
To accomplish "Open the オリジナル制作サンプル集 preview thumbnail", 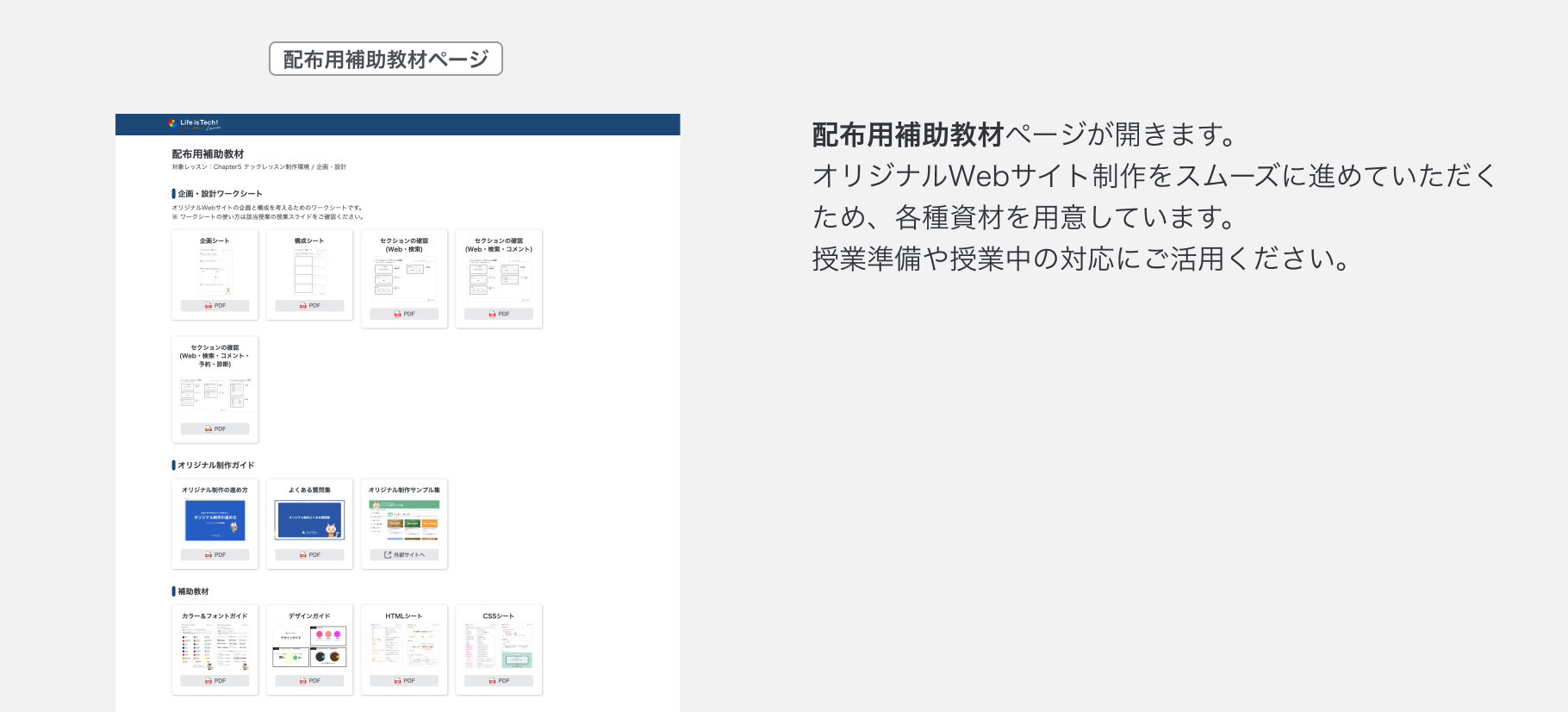I will coord(404,520).
